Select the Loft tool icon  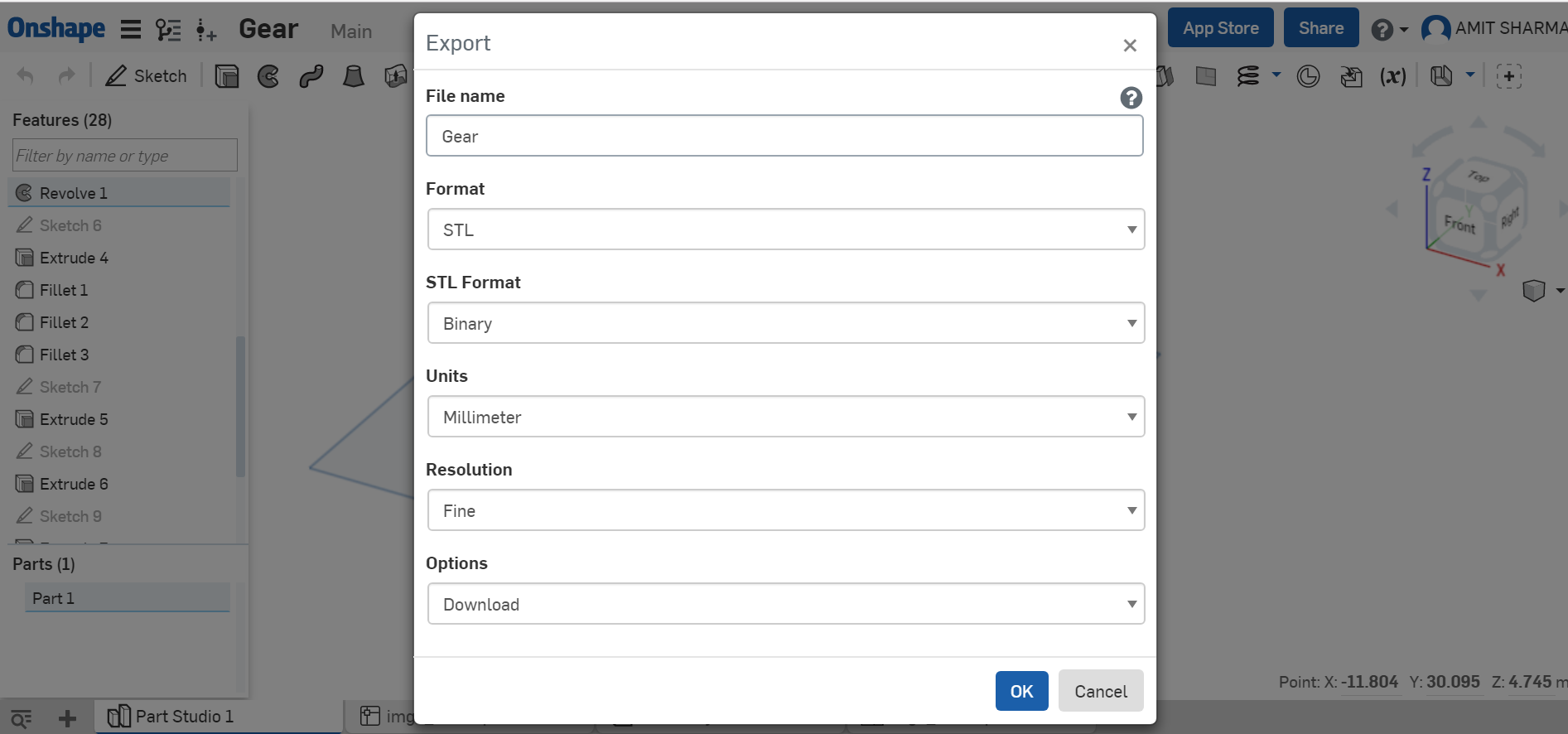pyautogui.click(x=354, y=76)
